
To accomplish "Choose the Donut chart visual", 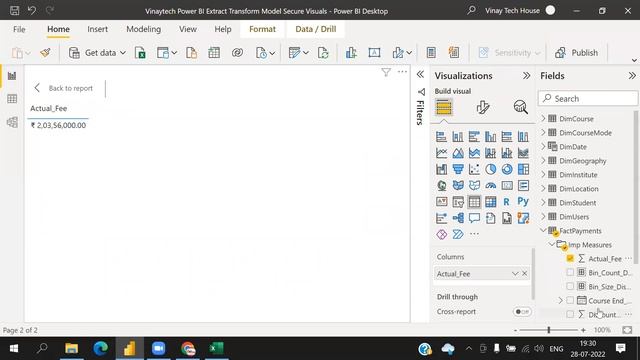I will (507, 169).
